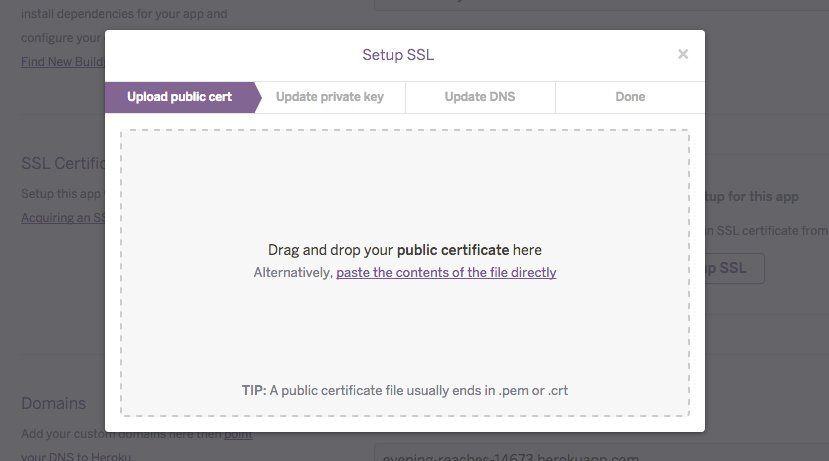Click the TIP text about .pem or .crt

pos(404,390)
